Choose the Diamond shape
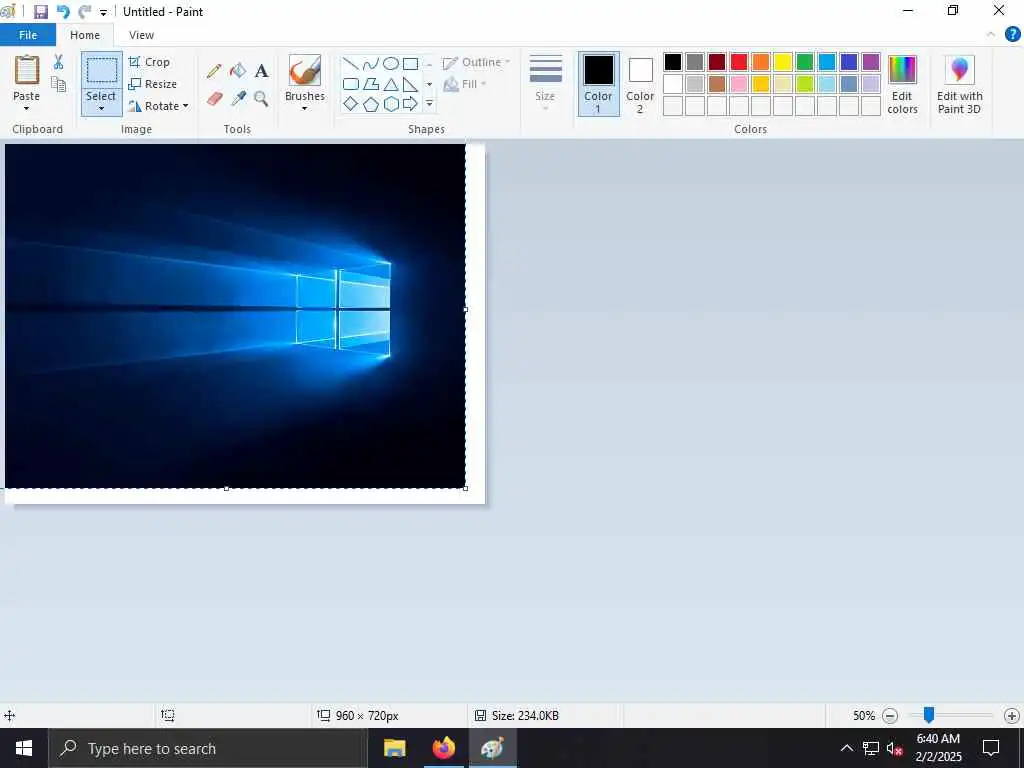 pyautogui.click(x=351, y=104)
